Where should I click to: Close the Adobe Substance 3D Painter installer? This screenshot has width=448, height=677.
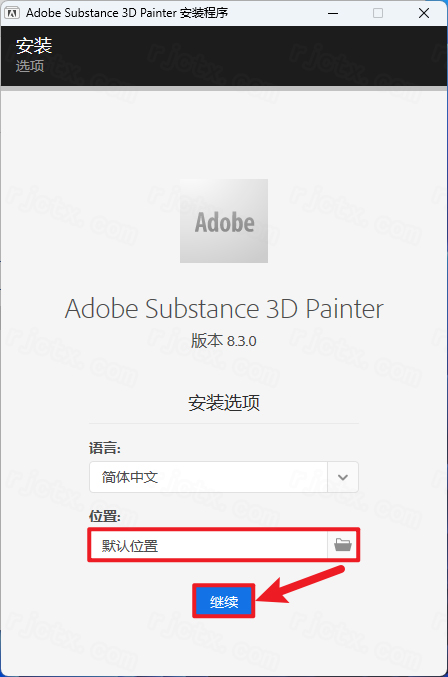[x=424, y=13]
